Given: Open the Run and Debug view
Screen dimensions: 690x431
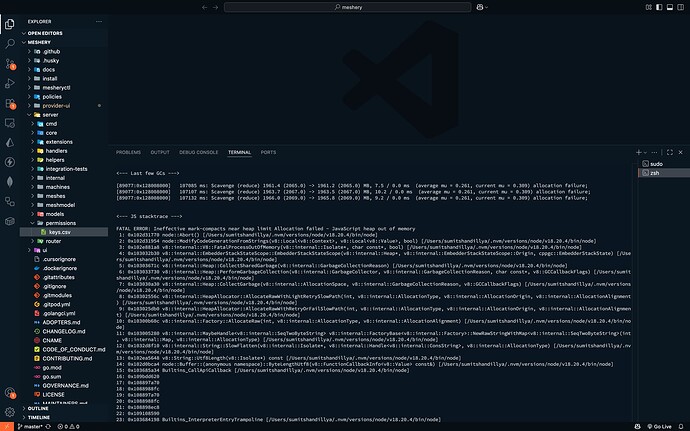Looking at the screenshot, I should 10,84.
